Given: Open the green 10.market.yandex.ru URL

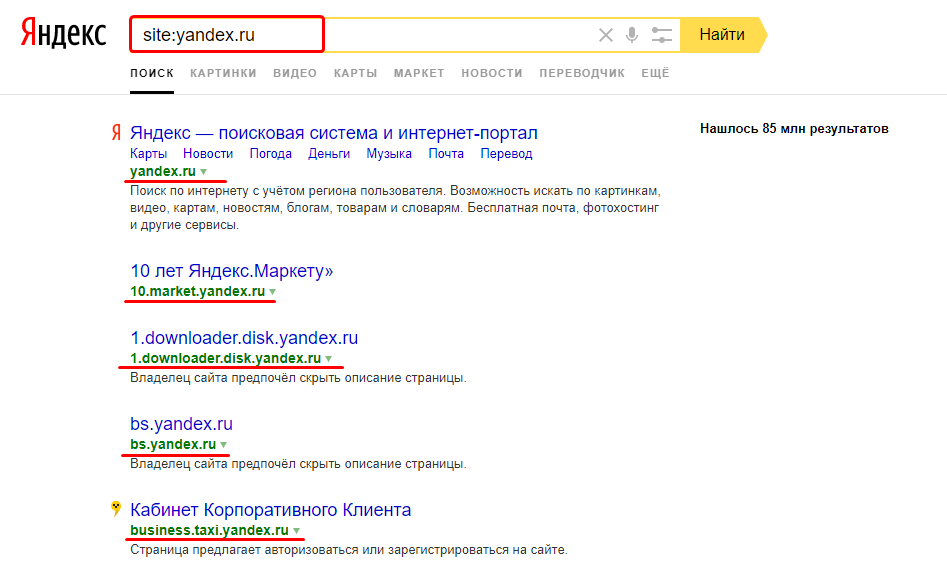Looking at the screenshot, I should click(197, 291).
